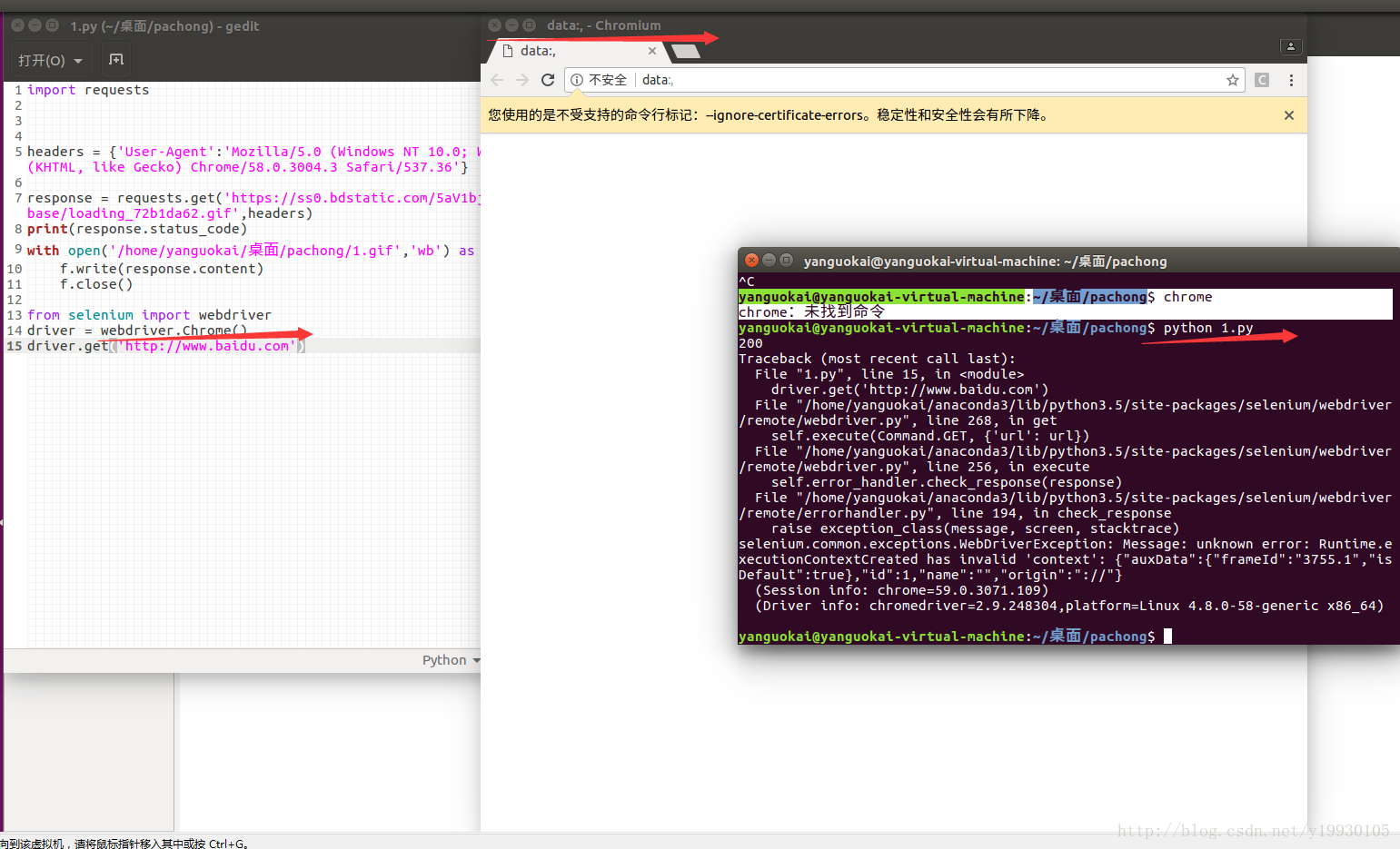The width and height of the screenshot is (1400, 849).
Task: Click 'print(response.status_code)' line in gedit
Action: (136, 229)
